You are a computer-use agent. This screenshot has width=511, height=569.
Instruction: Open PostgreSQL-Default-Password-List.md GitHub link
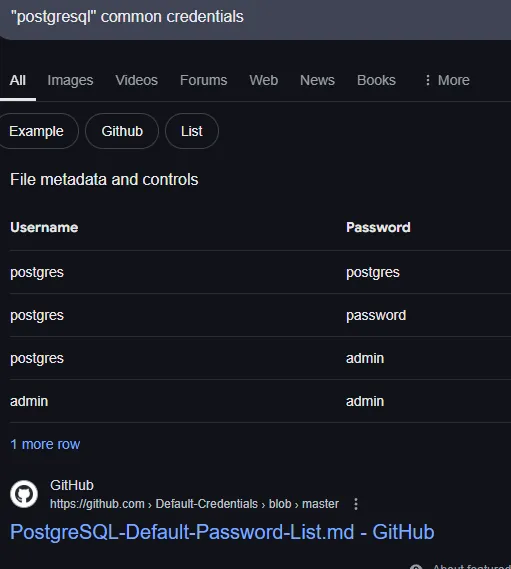click(222, 532)
